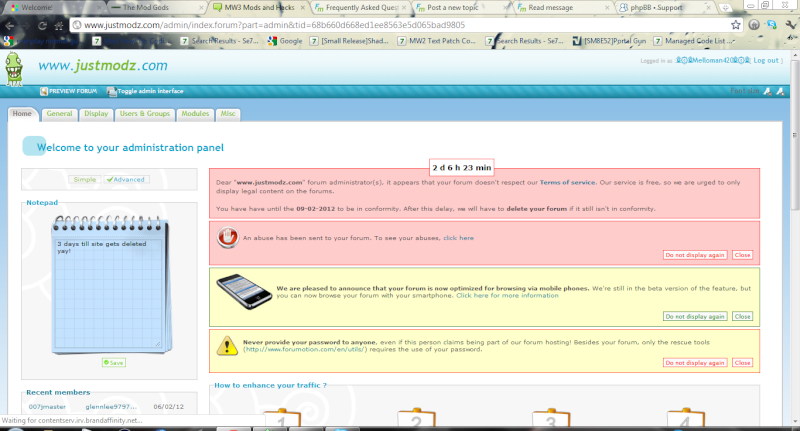Image resolution: width=800 pixels, height=431 pixels.
Task: Open the General admin tab
Action: tap(59, 114)
